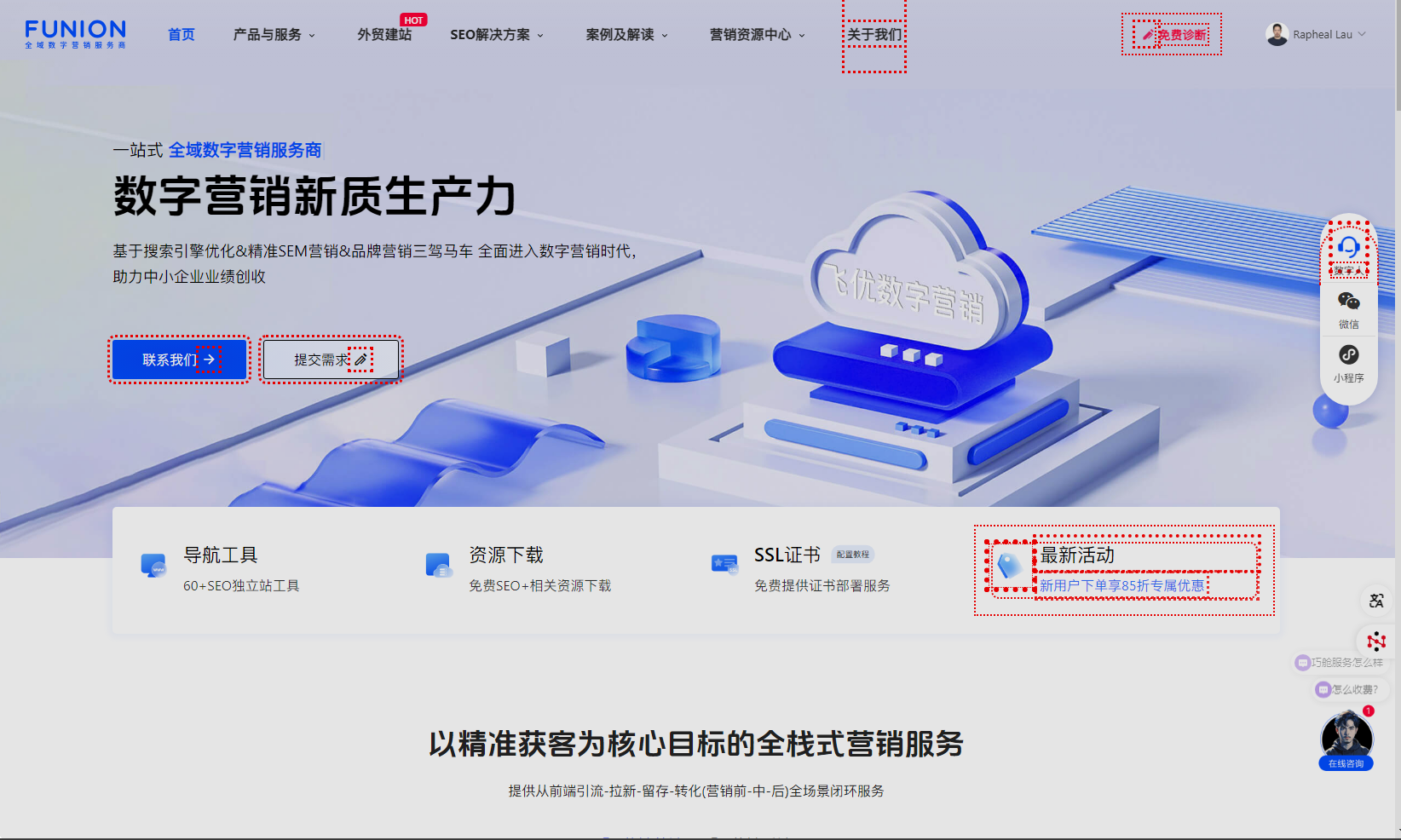Click the page vertical scrollbar thumb
Screen dimensions: 1401x840
1398,55
